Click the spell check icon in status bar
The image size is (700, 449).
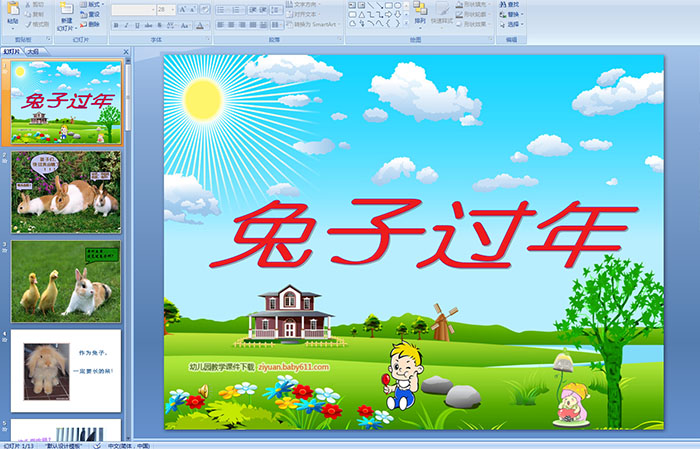(x=97, y=445)
